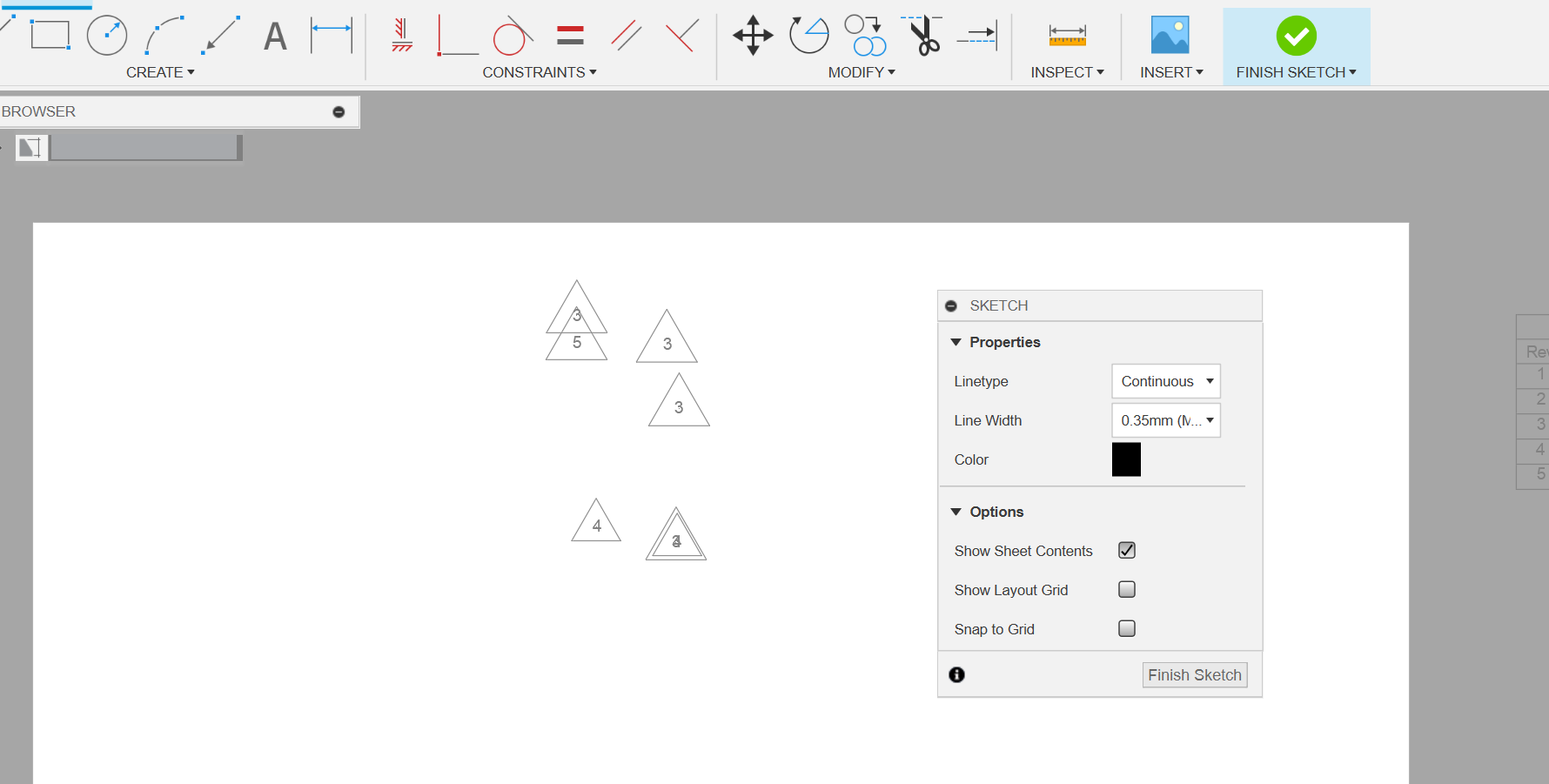Open the Line Width dropdown
The image size is (1549, 784).
click(x=1165, y=420)
